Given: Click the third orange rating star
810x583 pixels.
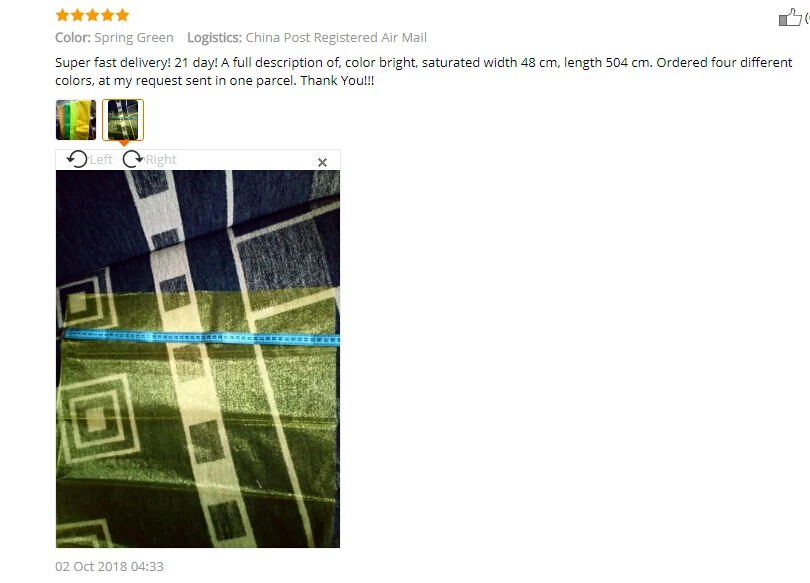Looking at the screenshot, I should pos(92,15).
